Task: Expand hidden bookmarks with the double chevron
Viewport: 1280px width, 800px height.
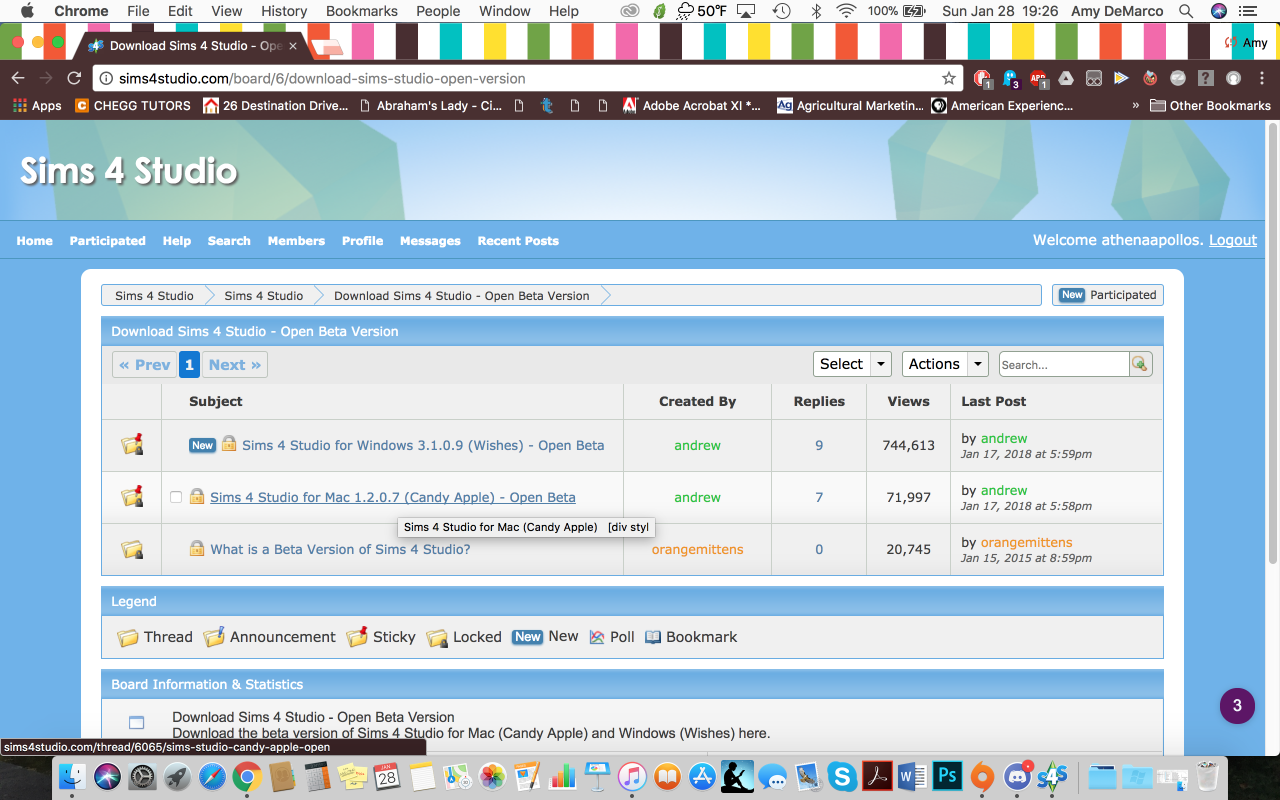Action: [1136, 105]
